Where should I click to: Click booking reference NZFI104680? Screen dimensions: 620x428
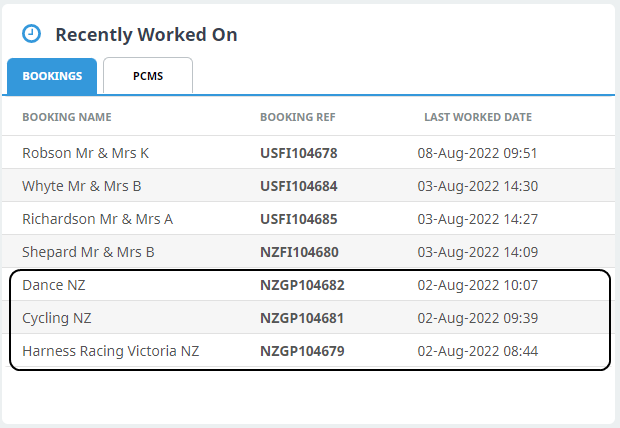coord(299,252)
